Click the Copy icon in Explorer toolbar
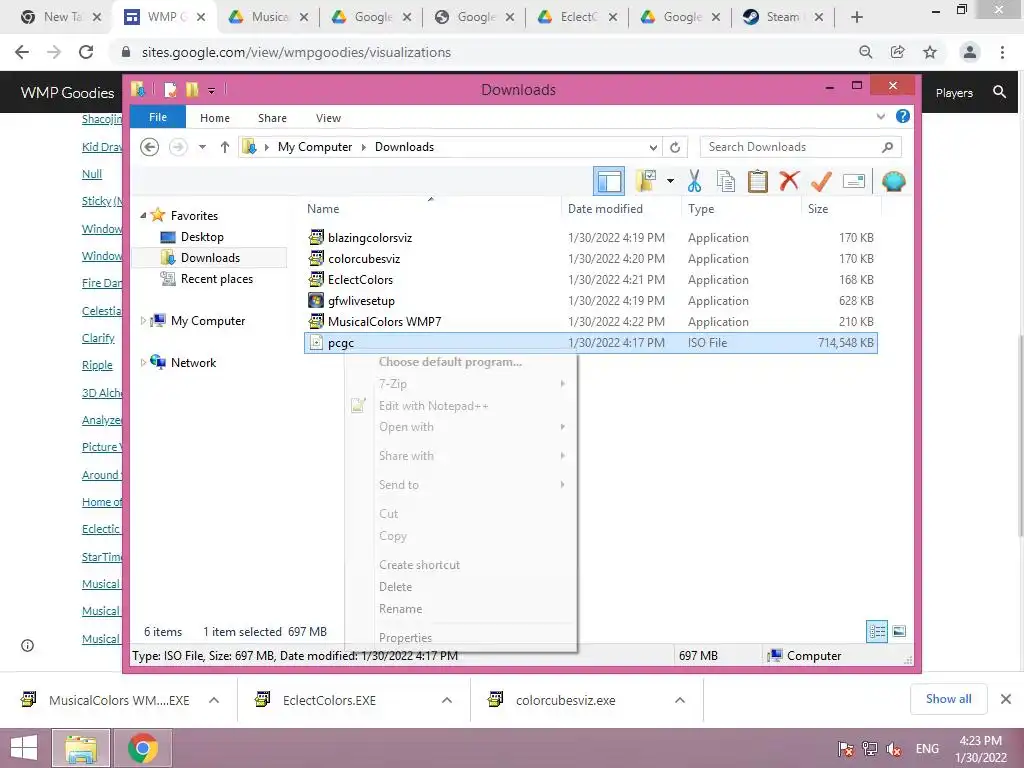Viewport: 1024px width, 768px height. coord(726,181)
